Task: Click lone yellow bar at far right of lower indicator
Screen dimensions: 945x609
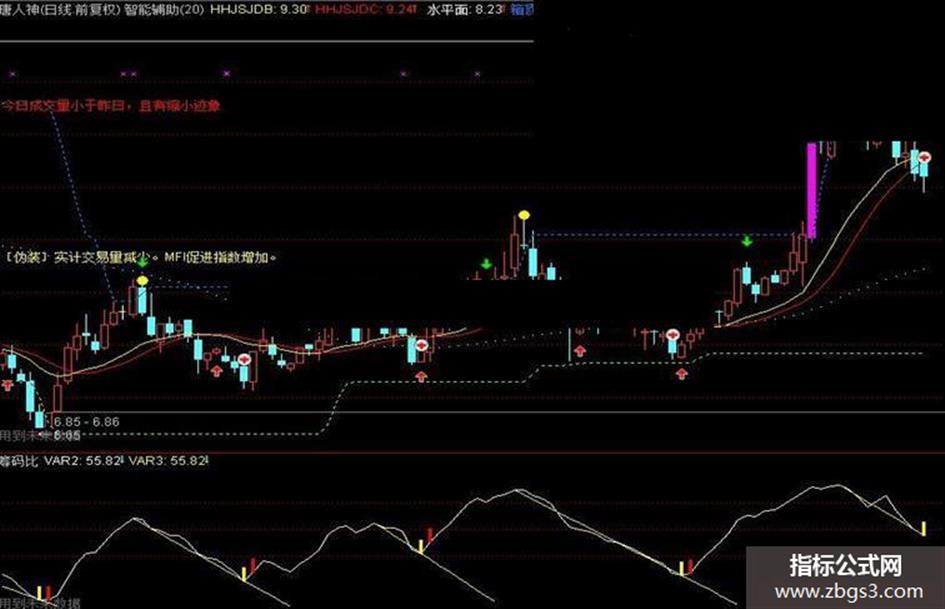Action: (923, 528)
